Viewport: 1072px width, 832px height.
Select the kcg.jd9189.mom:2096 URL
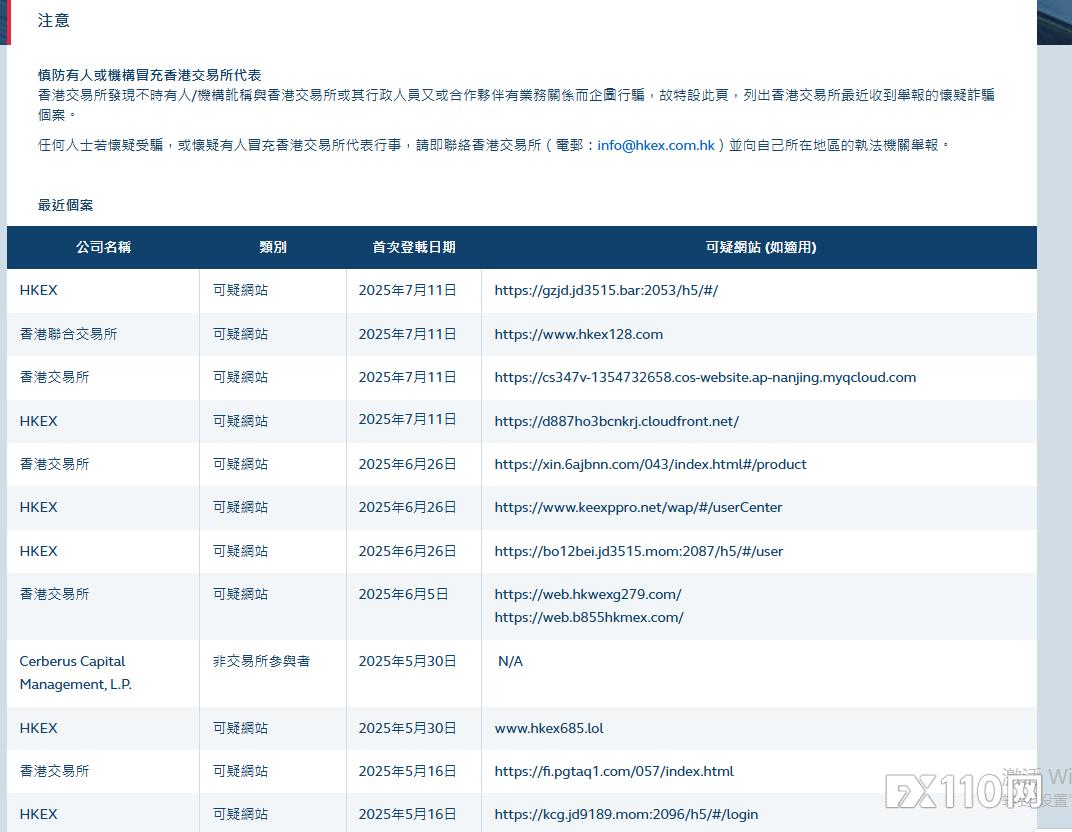[626, 814]
